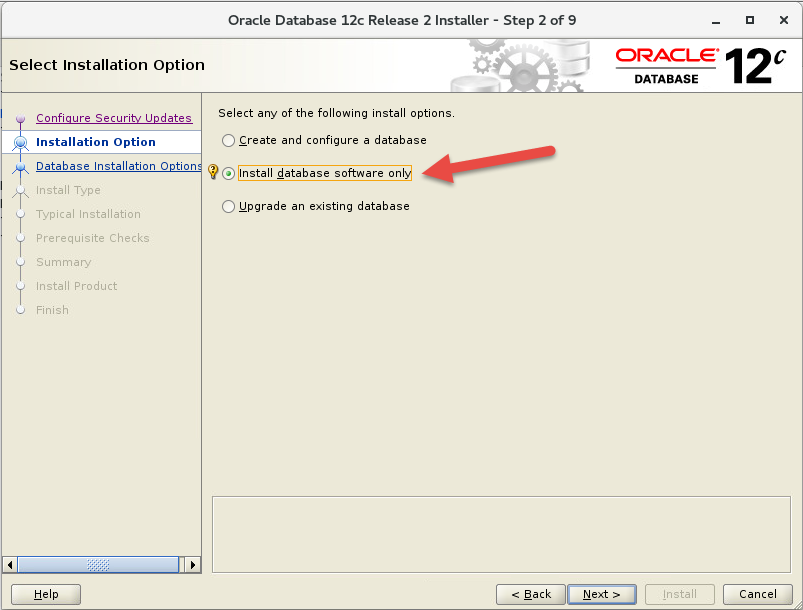Click the greyed-out Finish step
The image size is (803, 610).
52,310
